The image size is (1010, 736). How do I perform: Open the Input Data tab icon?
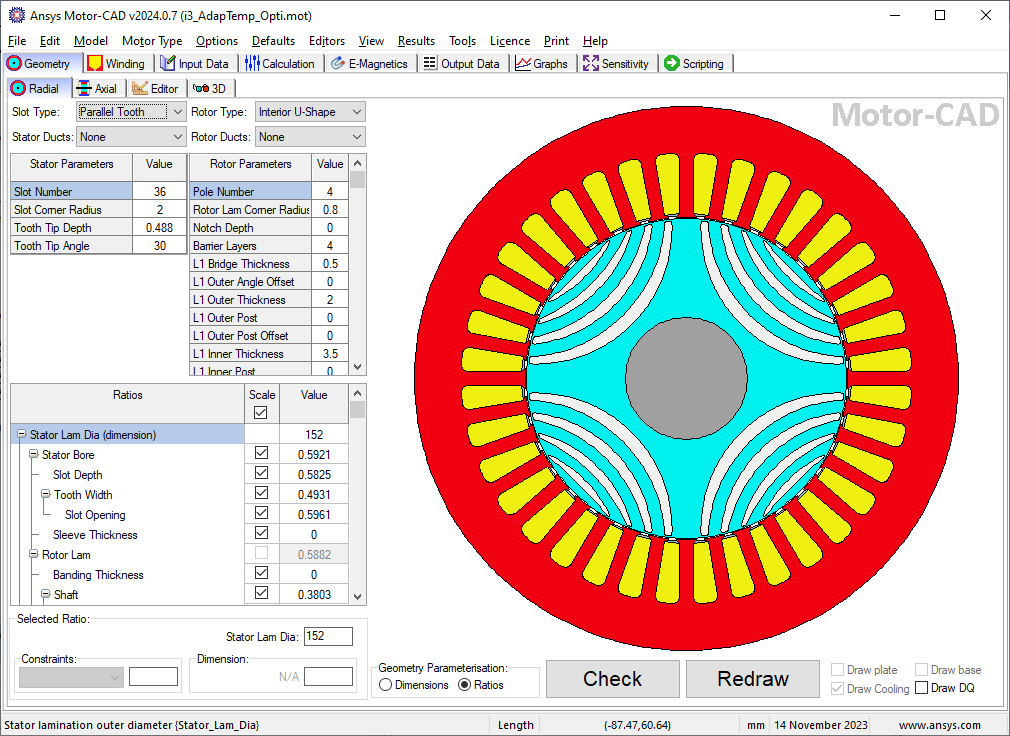(167, 63)
